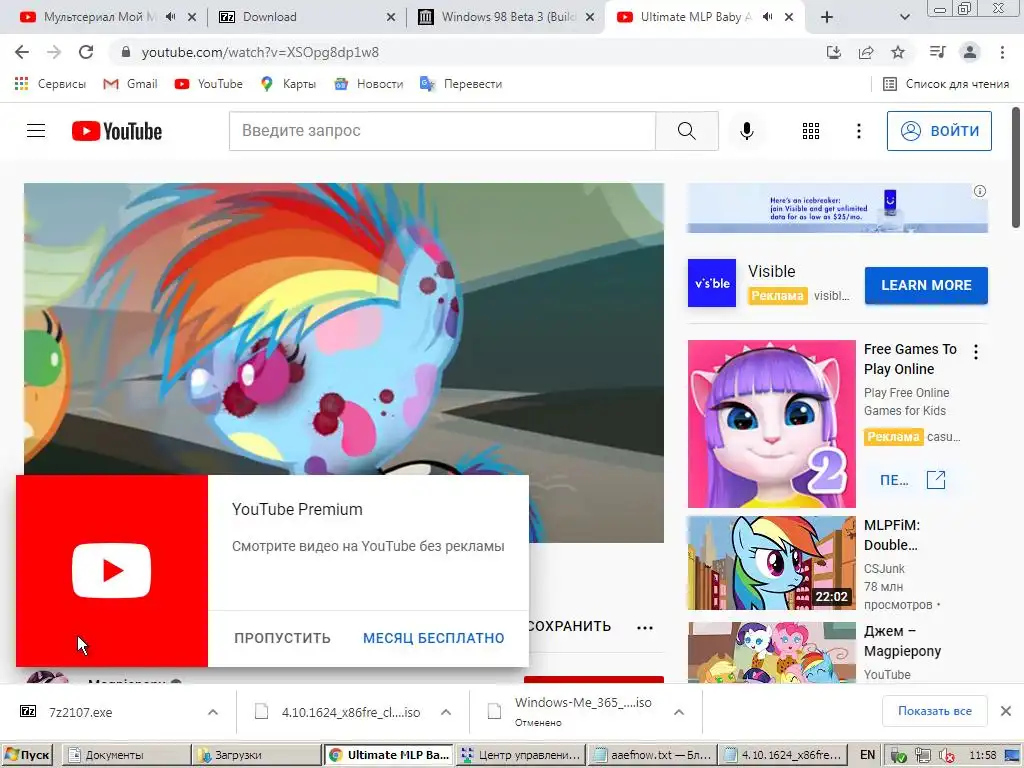Open Карты bookmark
1024x768 pixels.
point(288,84)
